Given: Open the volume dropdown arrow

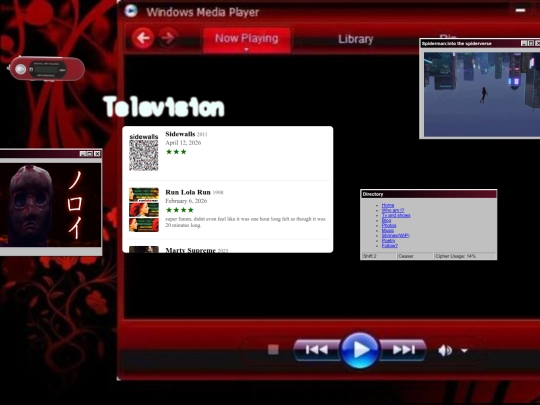Looking at the screenshot, I should coord(464,351).
